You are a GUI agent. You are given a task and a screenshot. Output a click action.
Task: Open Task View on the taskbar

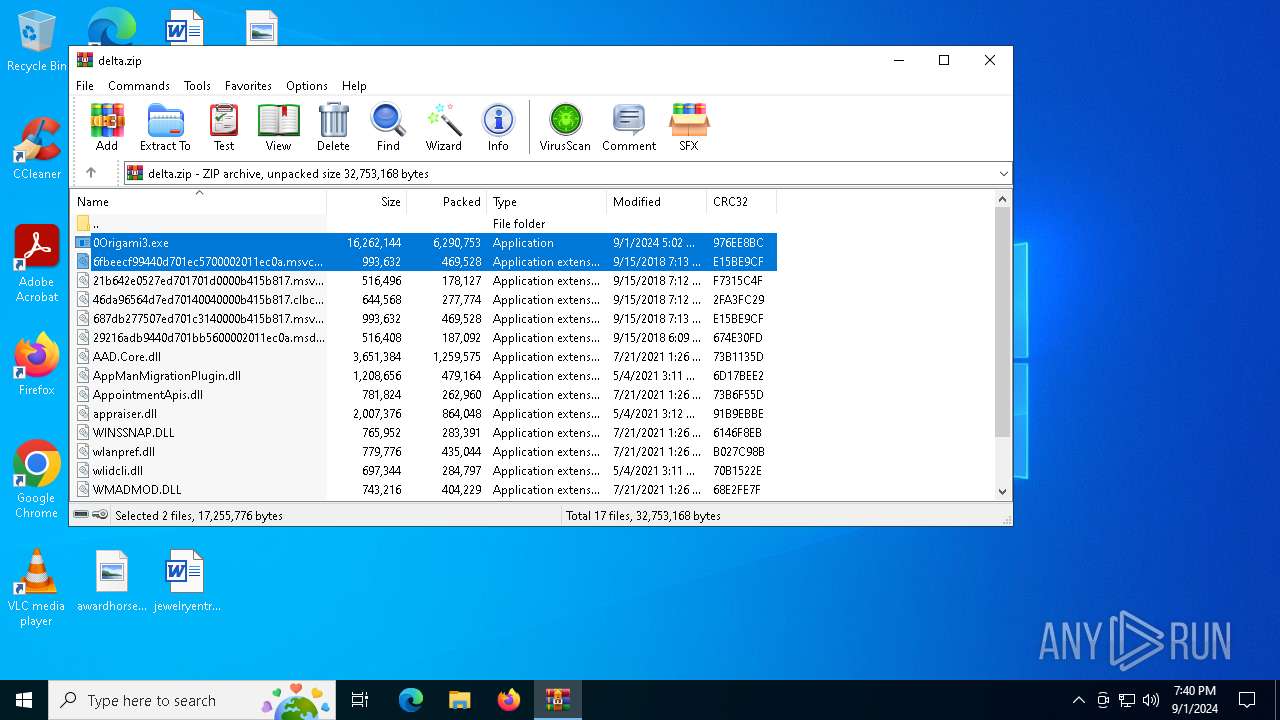click(360, 700)
